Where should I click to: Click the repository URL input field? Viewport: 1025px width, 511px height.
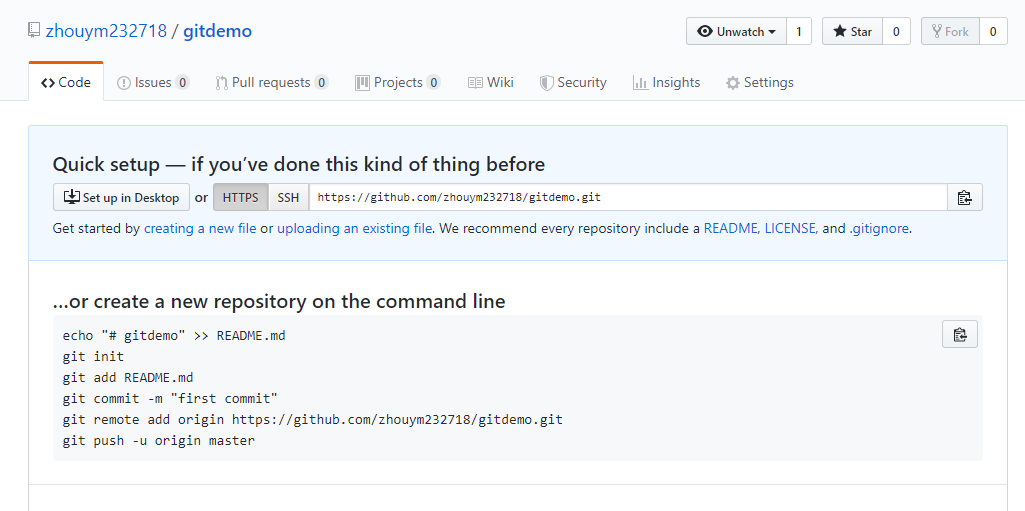click(x=628, y=197)
